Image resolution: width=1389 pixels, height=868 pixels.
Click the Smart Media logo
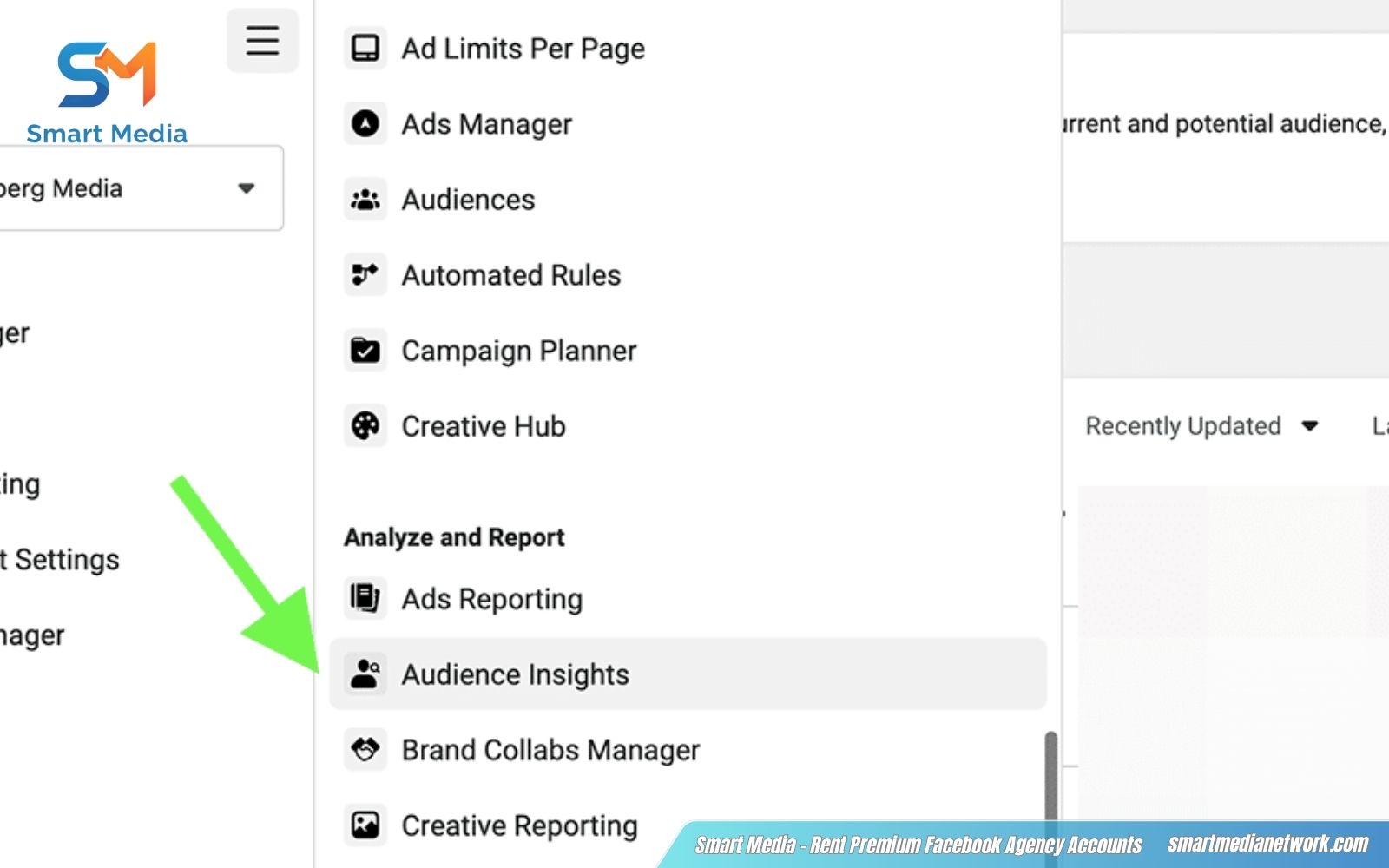(106, 82)
